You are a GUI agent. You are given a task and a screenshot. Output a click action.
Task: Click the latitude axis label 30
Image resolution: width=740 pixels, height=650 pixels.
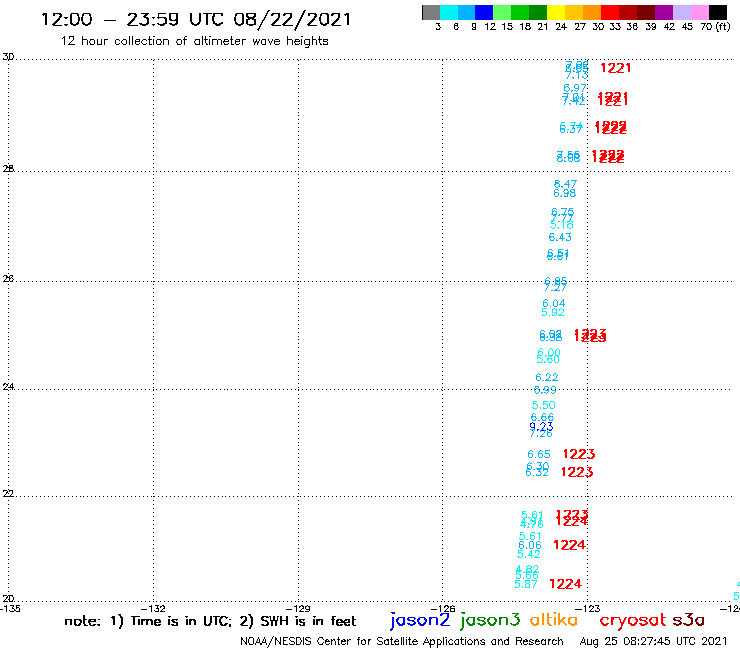tap(8, 57)
